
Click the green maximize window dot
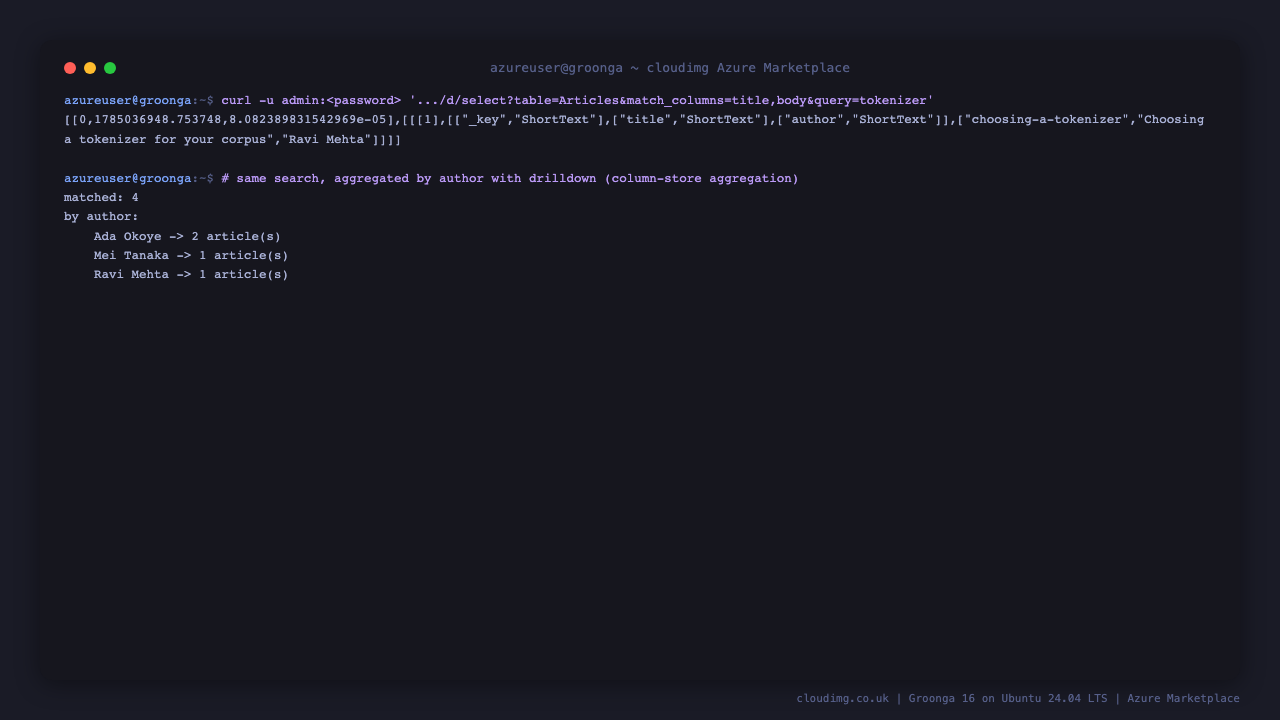[x=110, y=68]
